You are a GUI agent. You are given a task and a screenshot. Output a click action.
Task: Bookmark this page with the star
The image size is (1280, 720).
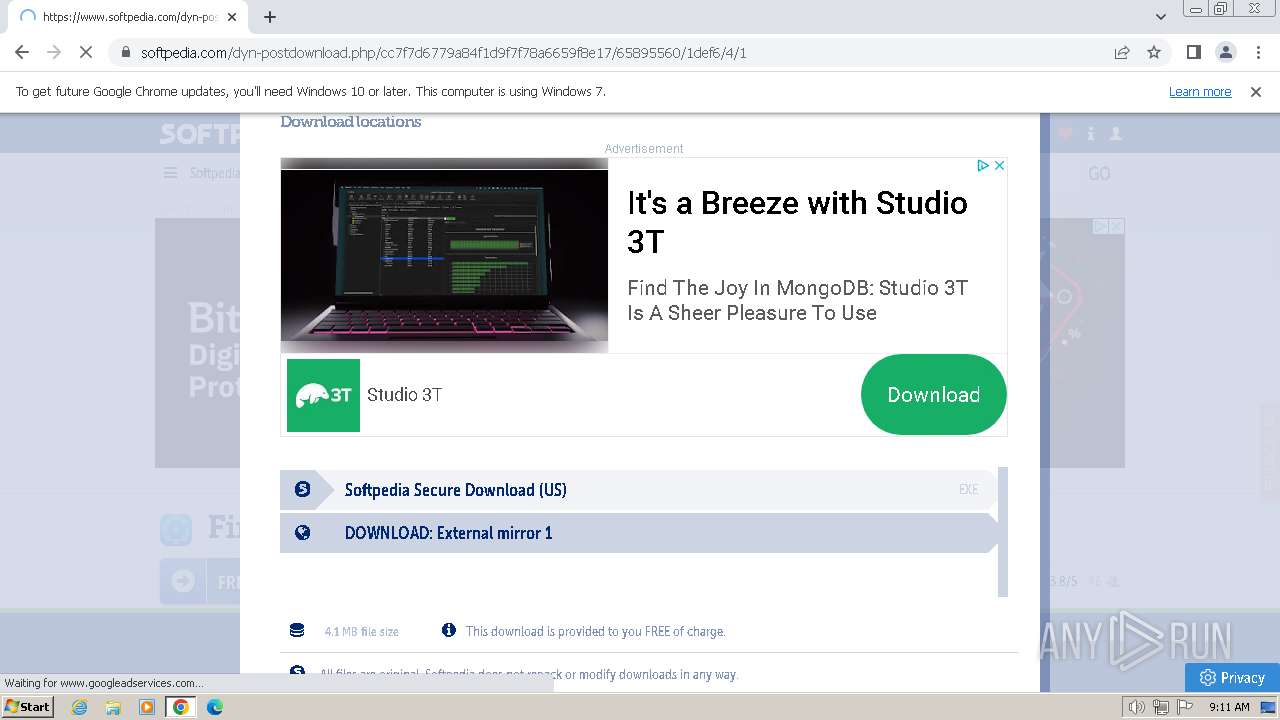pos(1154,53)
